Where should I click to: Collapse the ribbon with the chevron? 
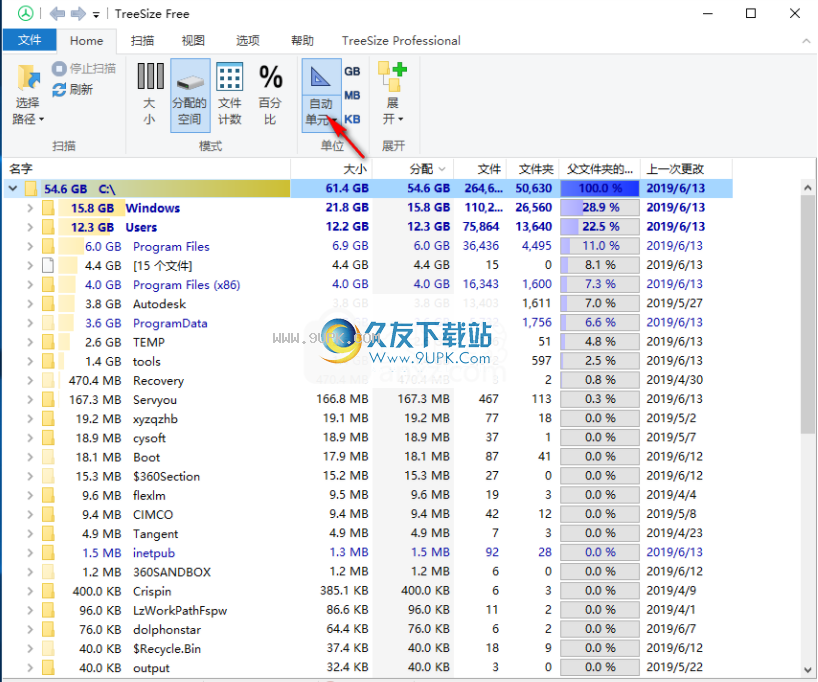[806, 41]
